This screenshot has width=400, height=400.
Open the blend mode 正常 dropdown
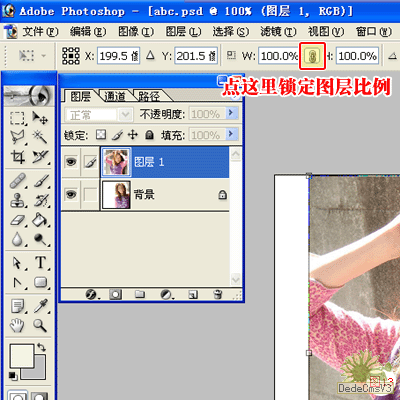click(x=99, y=115)
